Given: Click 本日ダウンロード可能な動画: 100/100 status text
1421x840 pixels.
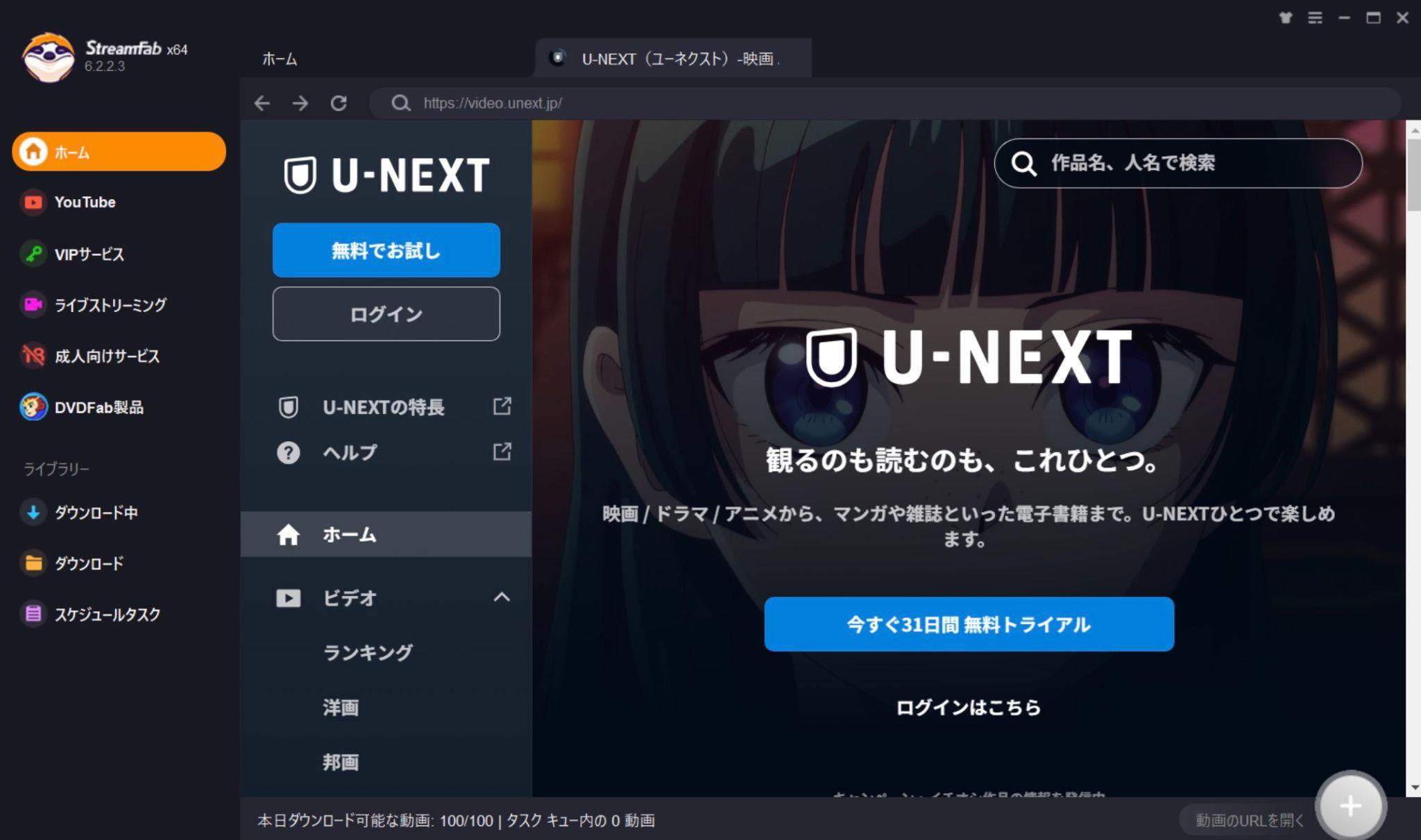Looking at the screenshot, I should (375, 821).
